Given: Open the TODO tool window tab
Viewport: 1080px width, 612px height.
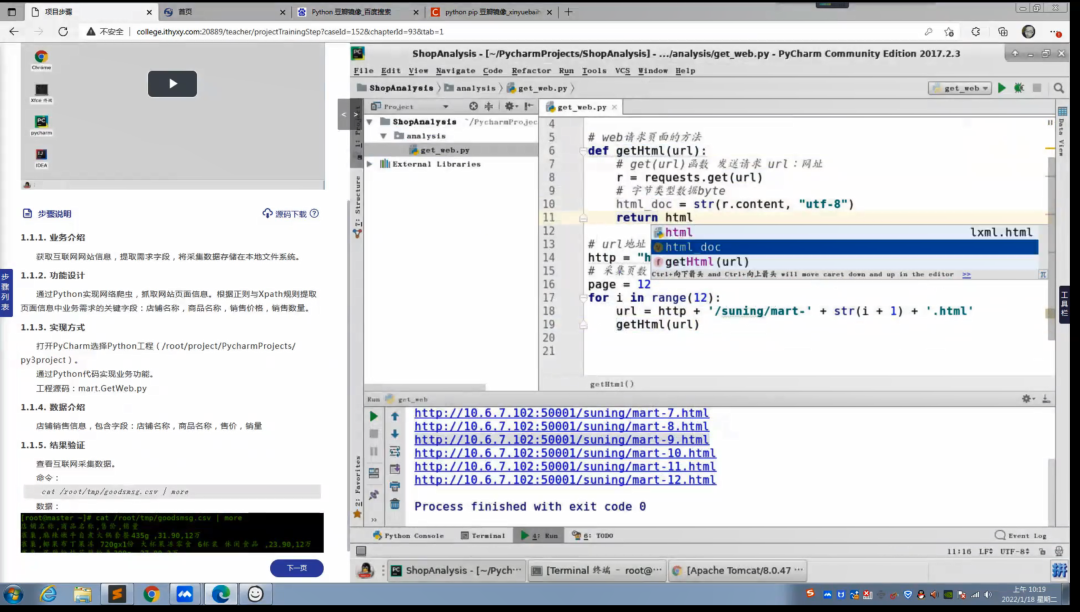Looking at the screenshot, I should pos(592,536).
